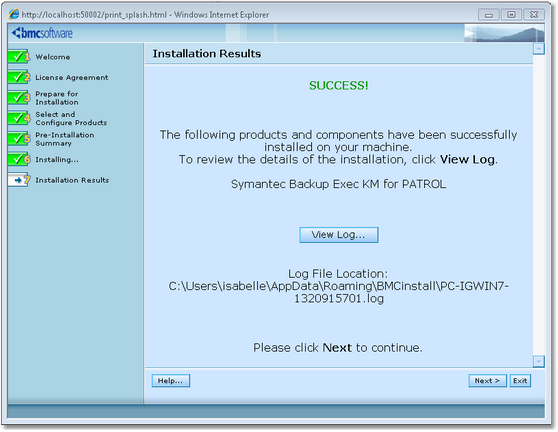The image size is (558, 432).
Task: Select the Select and Configure Products label
Action: click(71, 118)
